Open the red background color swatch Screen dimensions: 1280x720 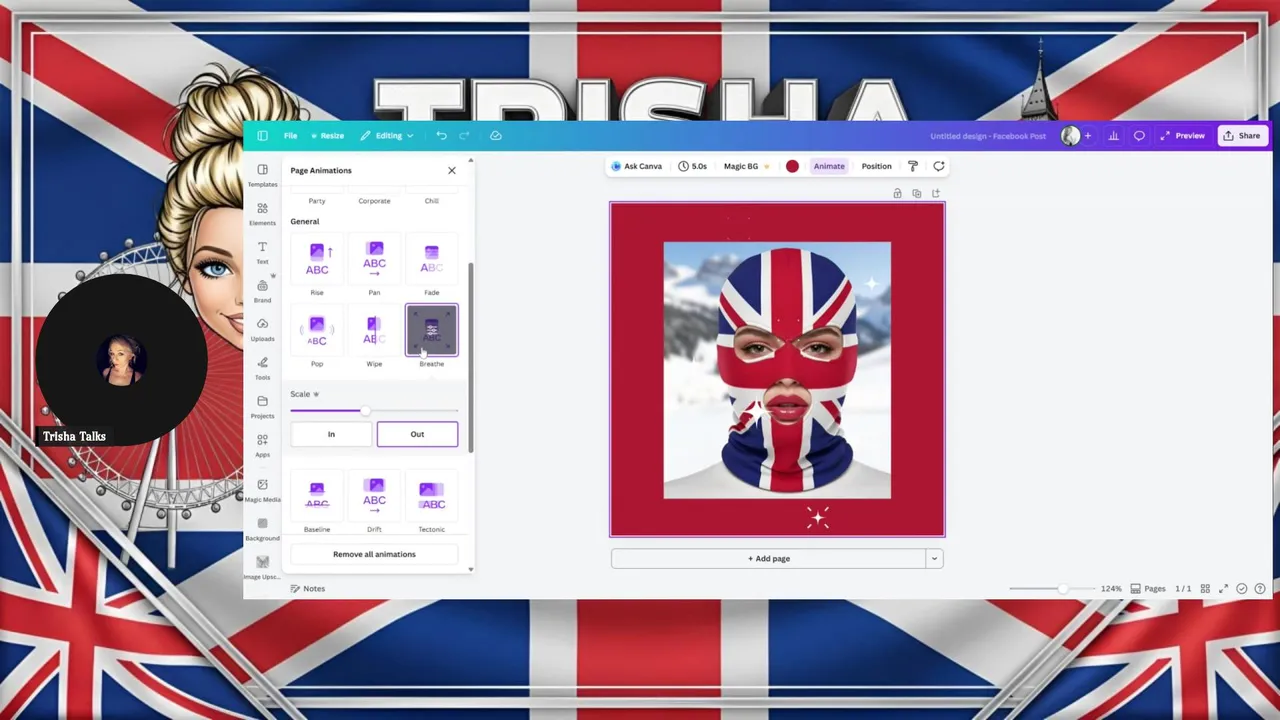(792, 166)
